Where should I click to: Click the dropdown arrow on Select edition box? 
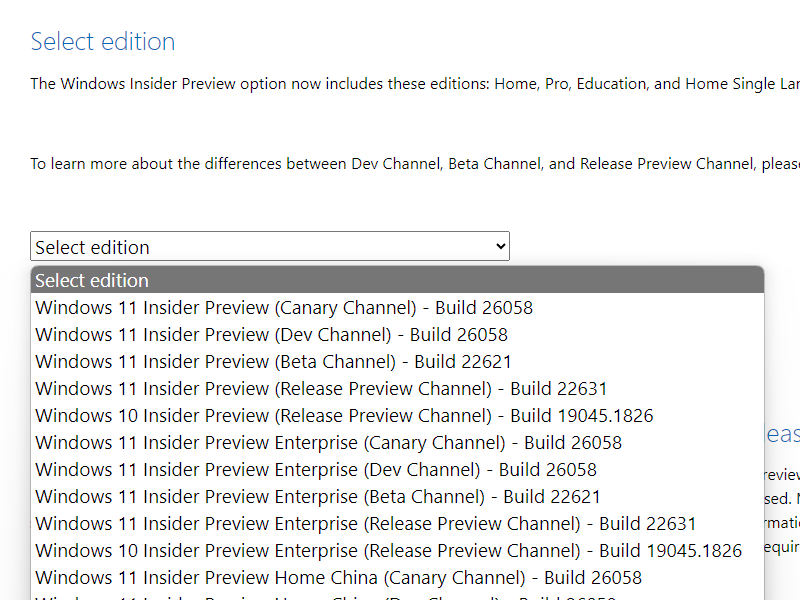497,246
